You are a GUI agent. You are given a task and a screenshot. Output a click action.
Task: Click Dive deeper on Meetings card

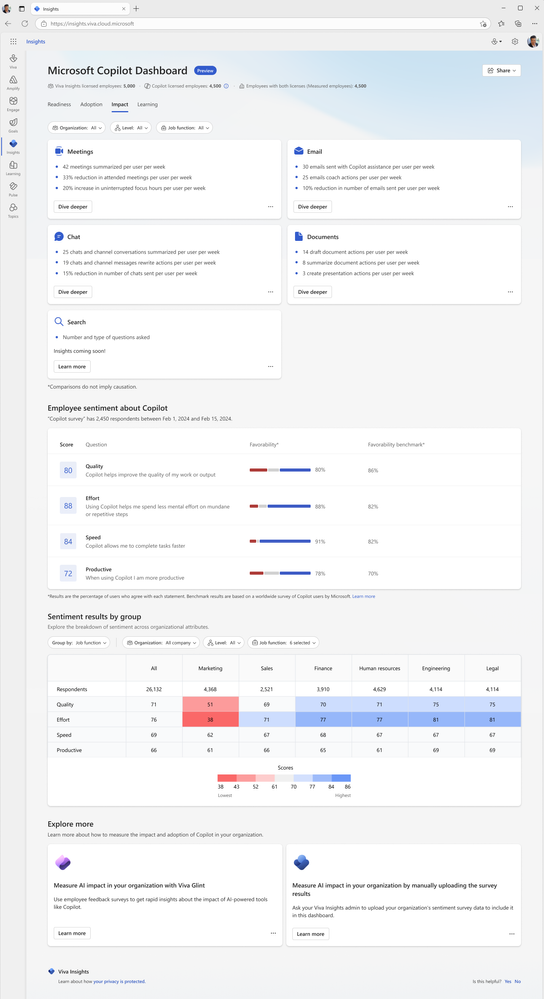[73, 206]
